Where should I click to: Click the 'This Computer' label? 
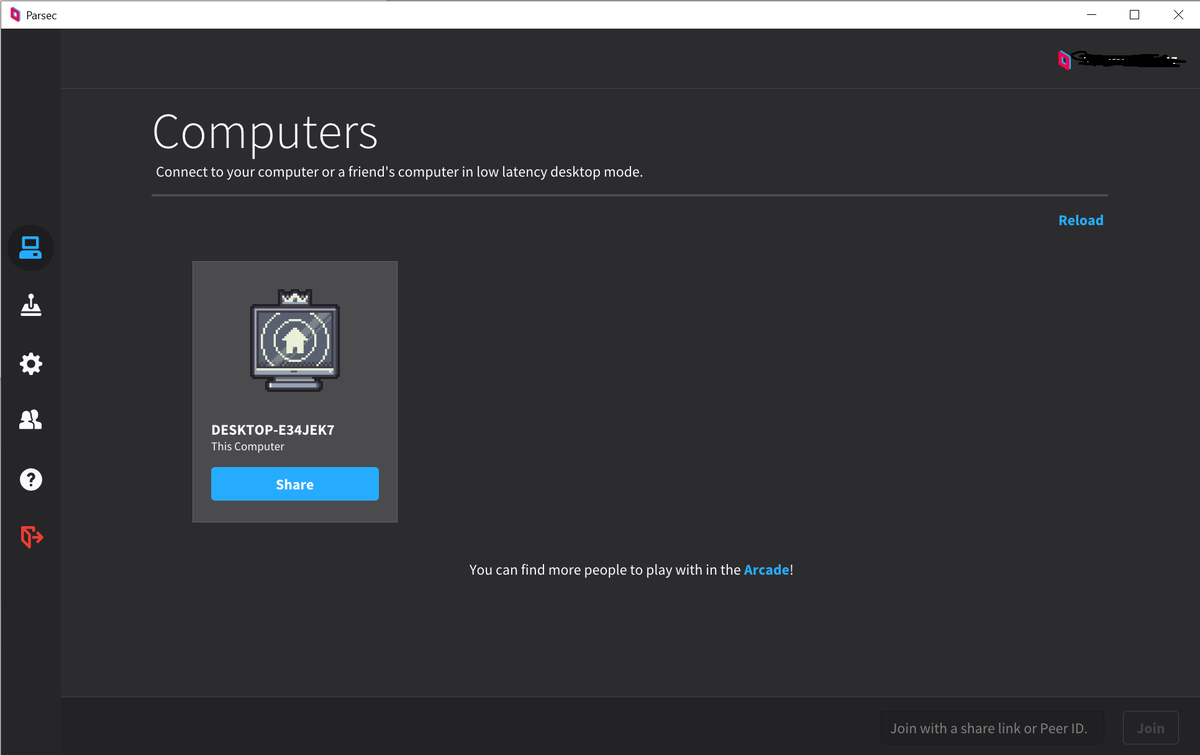click(x=248, y=447)
